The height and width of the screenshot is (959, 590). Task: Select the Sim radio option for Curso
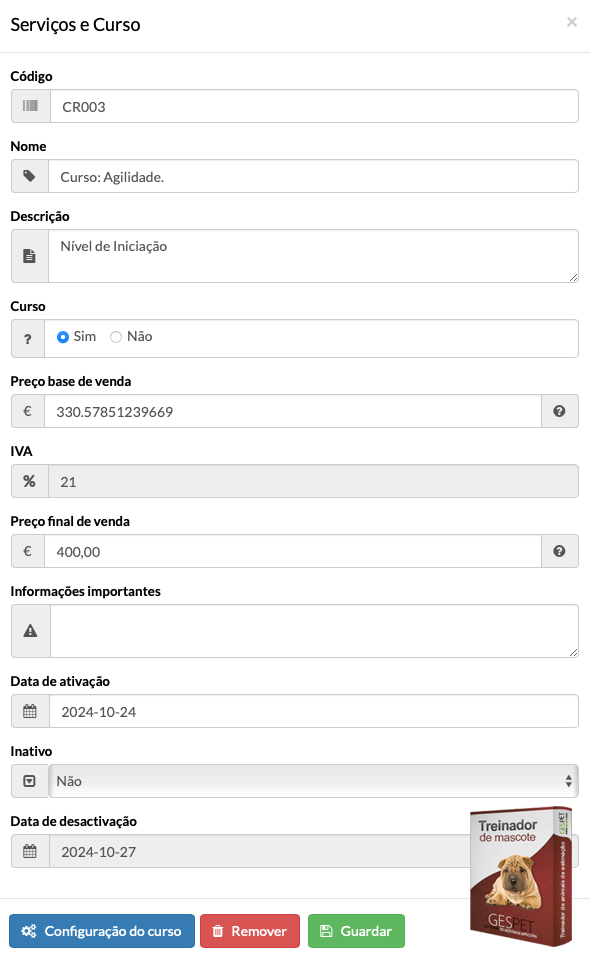(62, 337)
